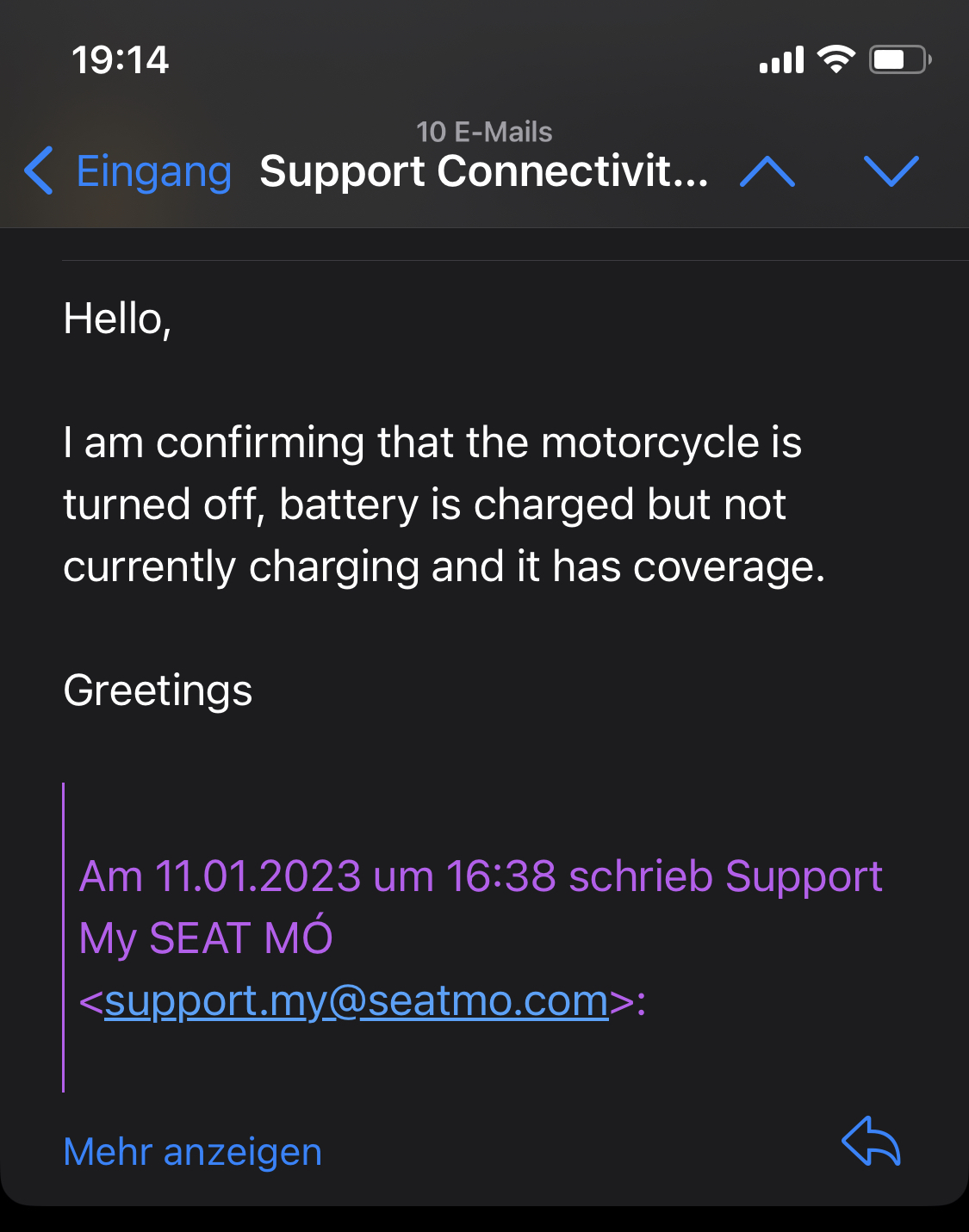The image size is (969, 1232).
Task: Tap the line ending 'it has coverage.'
Action: [444, 567]
